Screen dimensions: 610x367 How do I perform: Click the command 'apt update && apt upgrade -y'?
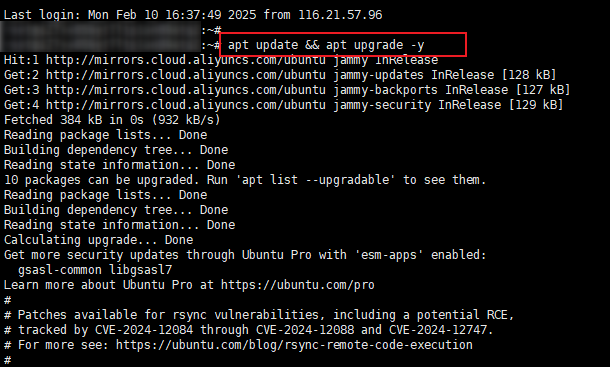click(x=326, y=45)
